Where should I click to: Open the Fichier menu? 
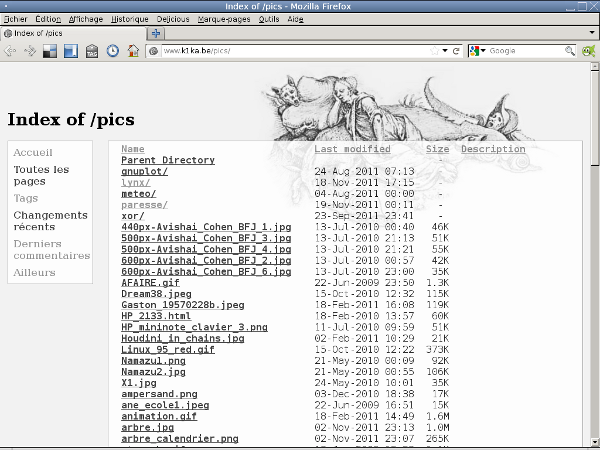coord(16,19)
